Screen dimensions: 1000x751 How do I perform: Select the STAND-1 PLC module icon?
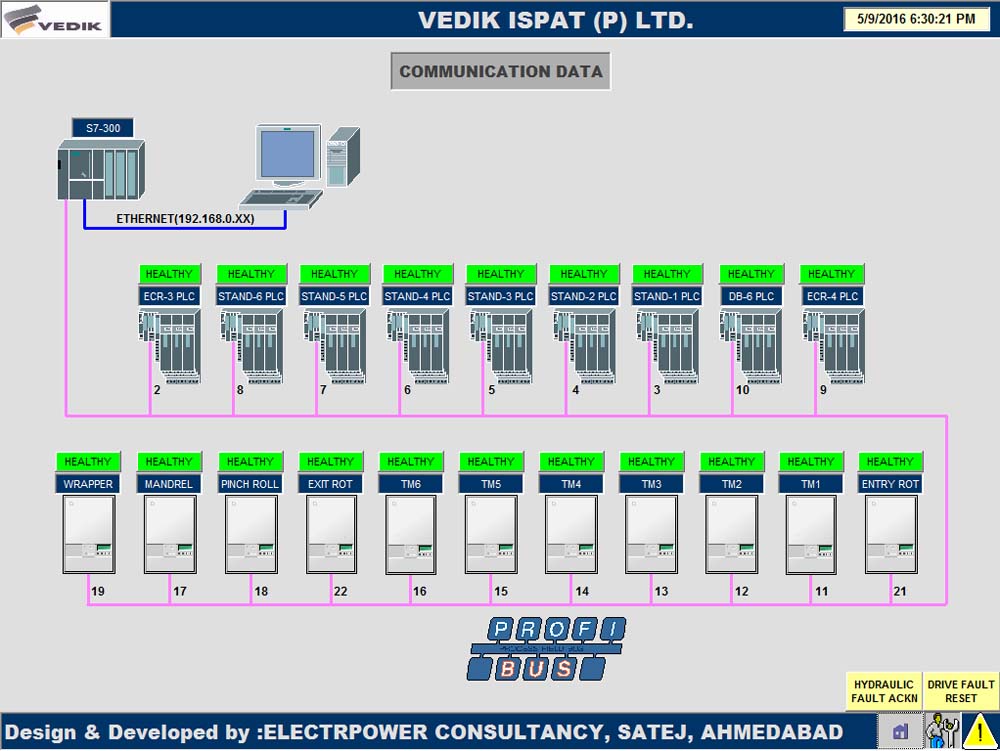(x=668, y=346)
